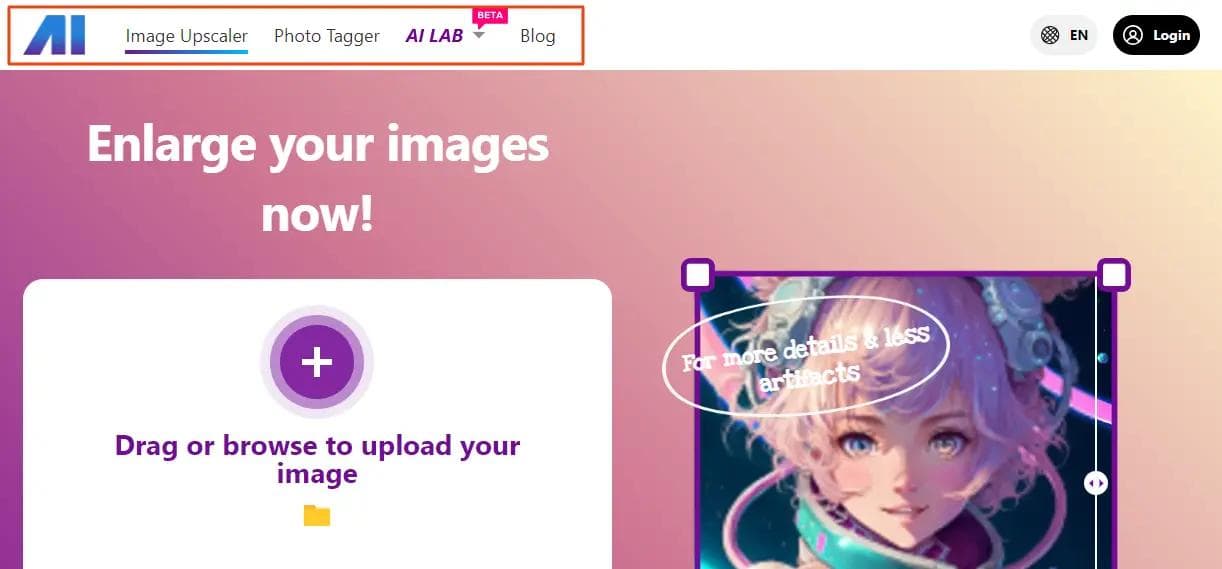Click the top-left crop handle on preview
This screenshot has height=569, width=1222.
[x=698, y=274]
